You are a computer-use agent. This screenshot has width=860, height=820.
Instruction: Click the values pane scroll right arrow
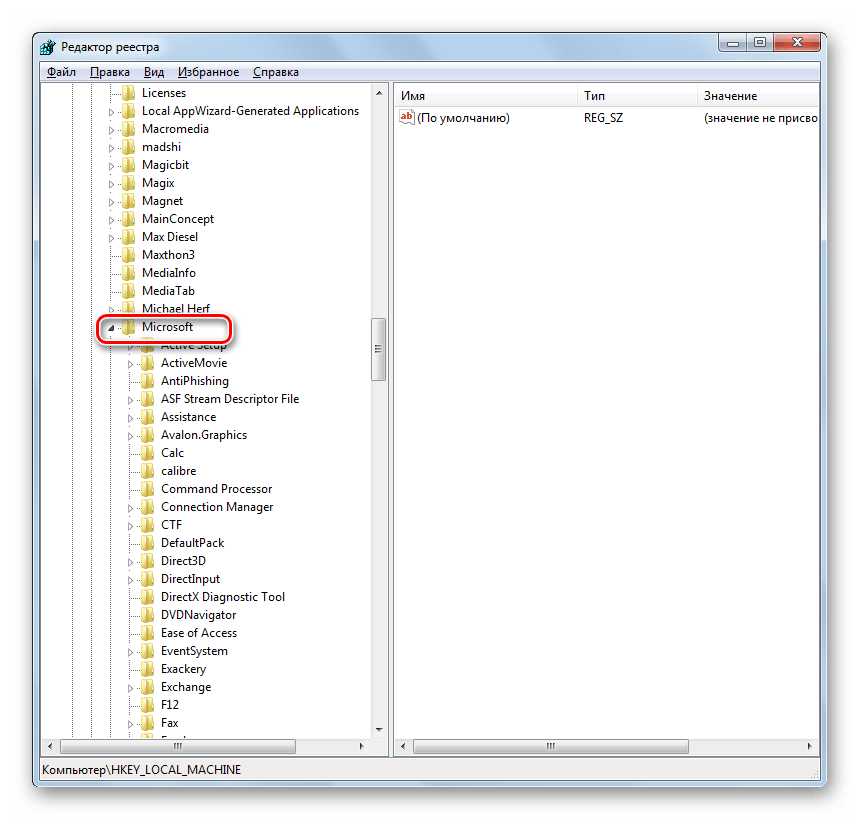pos(810,747)
